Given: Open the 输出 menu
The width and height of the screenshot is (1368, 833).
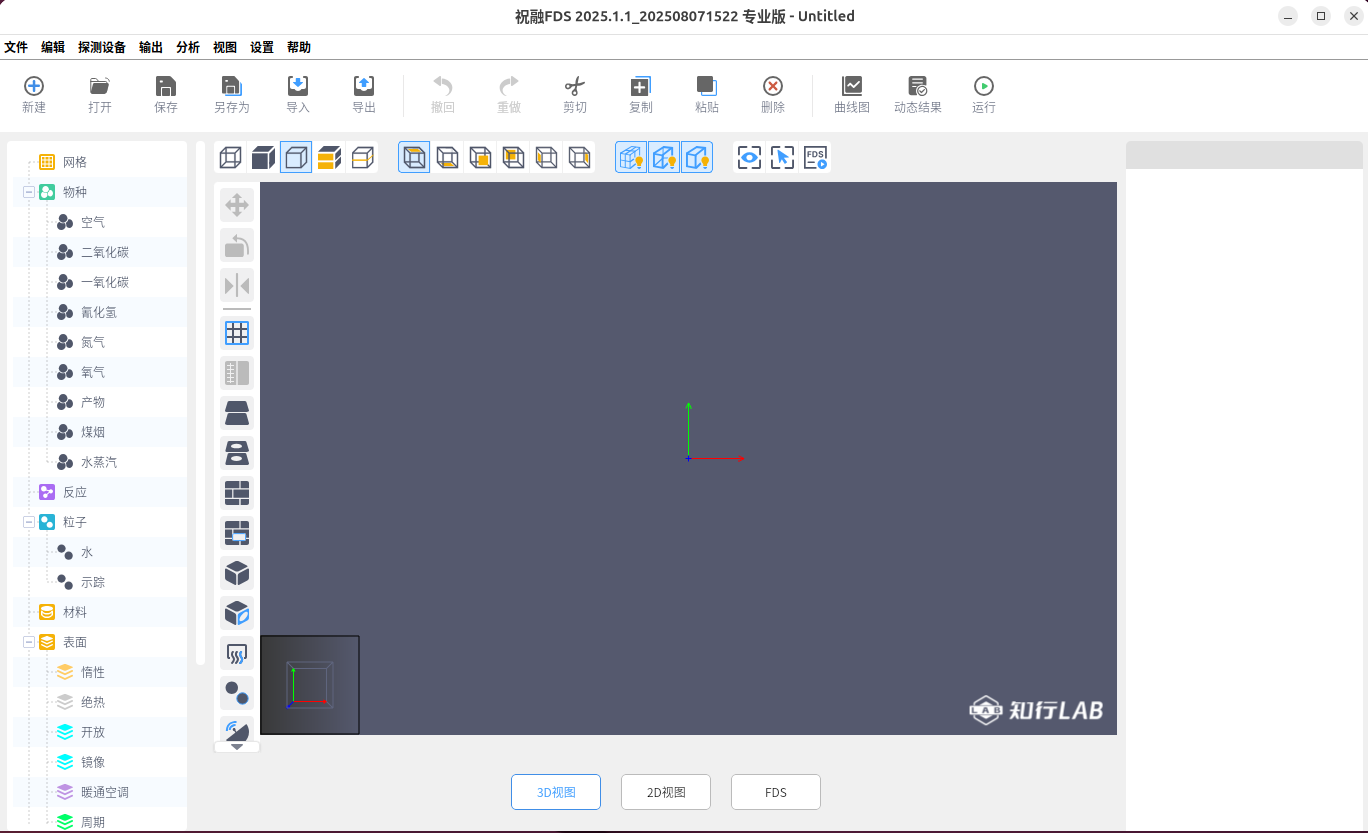Looking at the screenshot, I should click(151, 47).
